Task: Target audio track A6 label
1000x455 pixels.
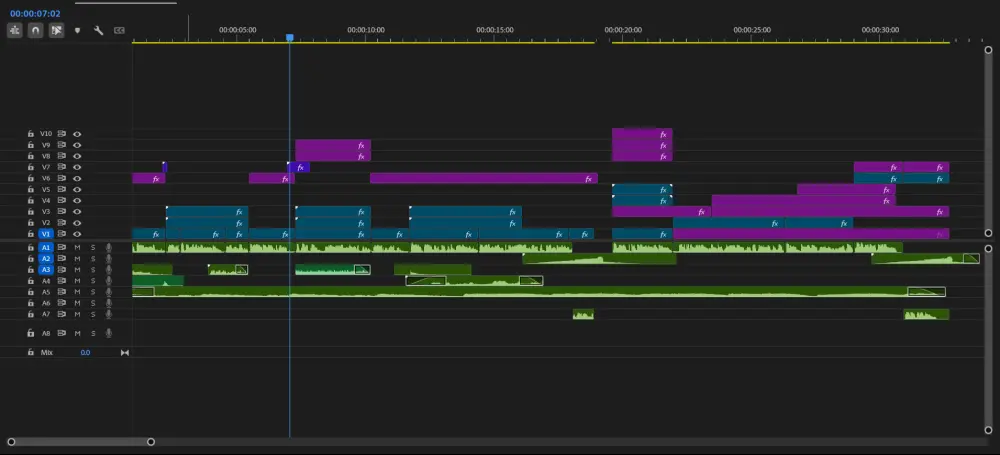Action: point(46,303)
